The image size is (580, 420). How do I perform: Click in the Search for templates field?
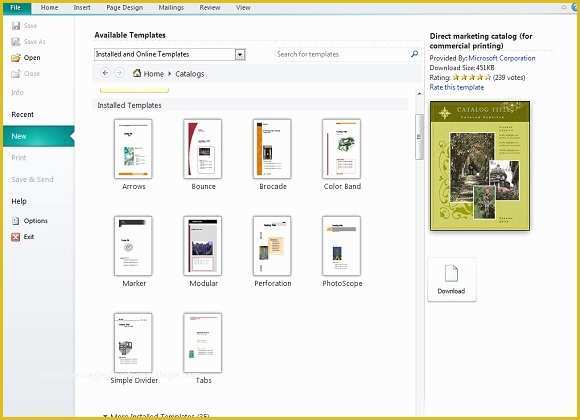click(x=341, y=54)
